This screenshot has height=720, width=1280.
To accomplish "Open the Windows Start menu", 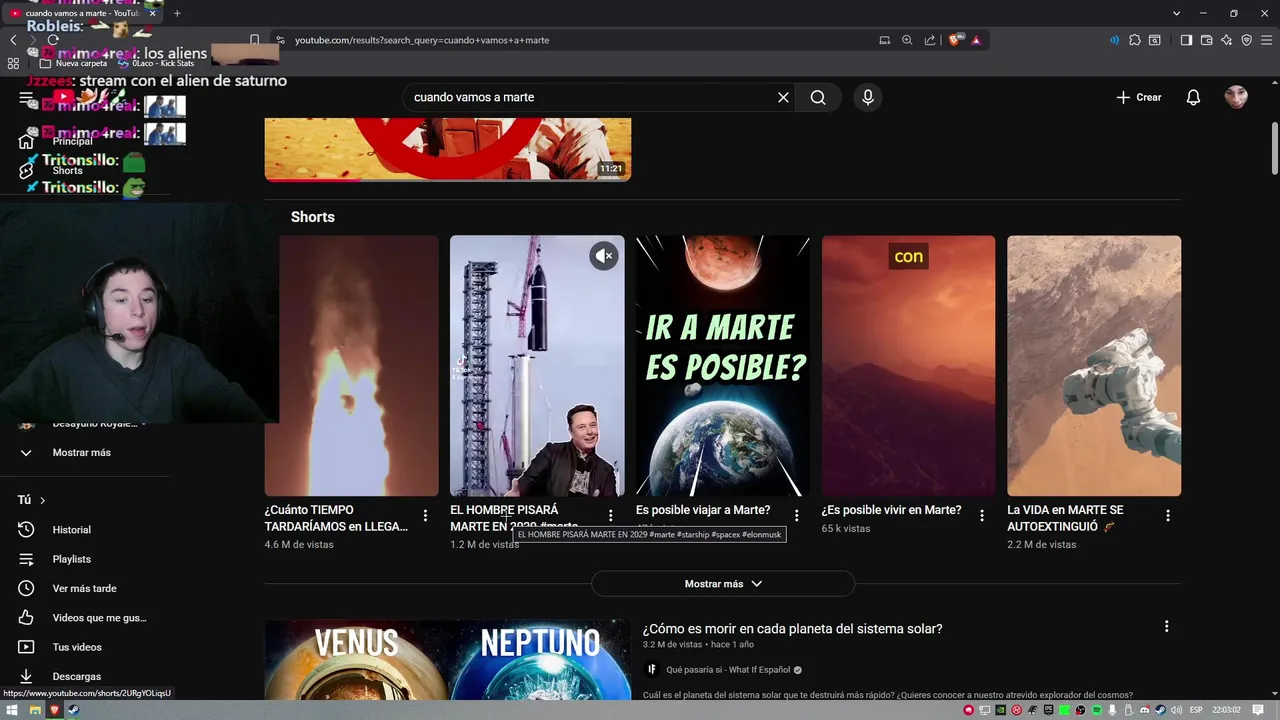I will click(13, 710).
